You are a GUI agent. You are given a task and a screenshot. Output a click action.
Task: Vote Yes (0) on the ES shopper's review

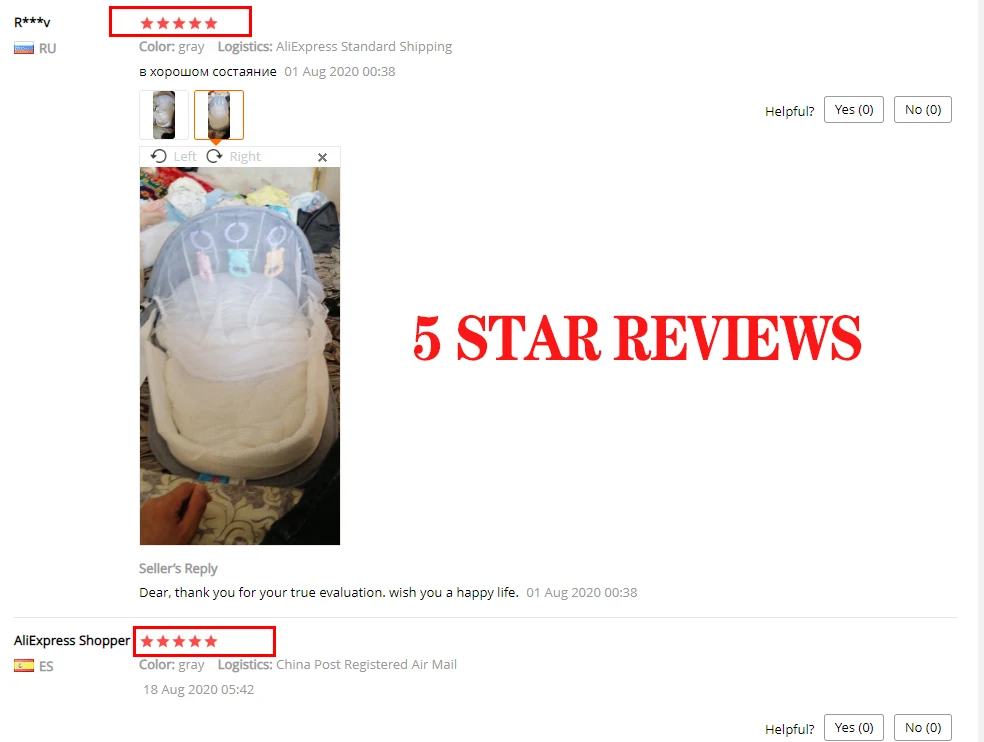pyautogui.click(x=853, y=728)
